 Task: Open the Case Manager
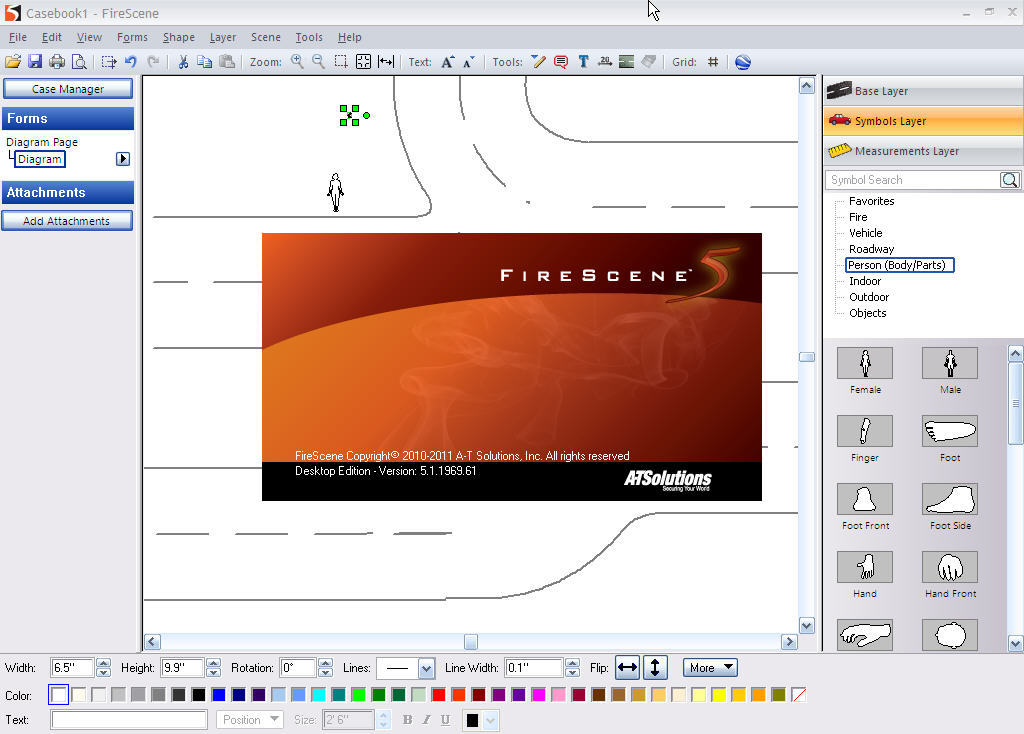(68, 89)
